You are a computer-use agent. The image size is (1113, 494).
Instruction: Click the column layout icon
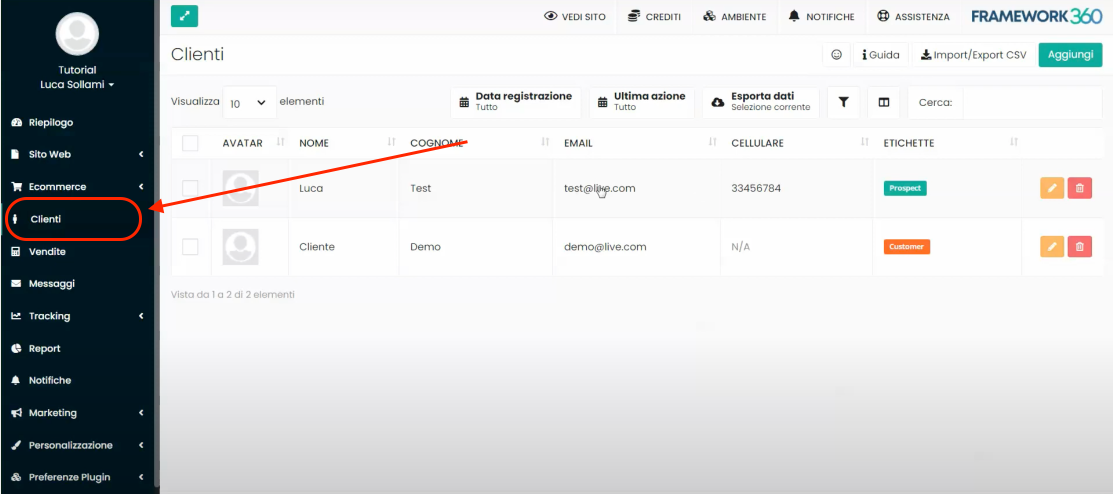point(883,102)
